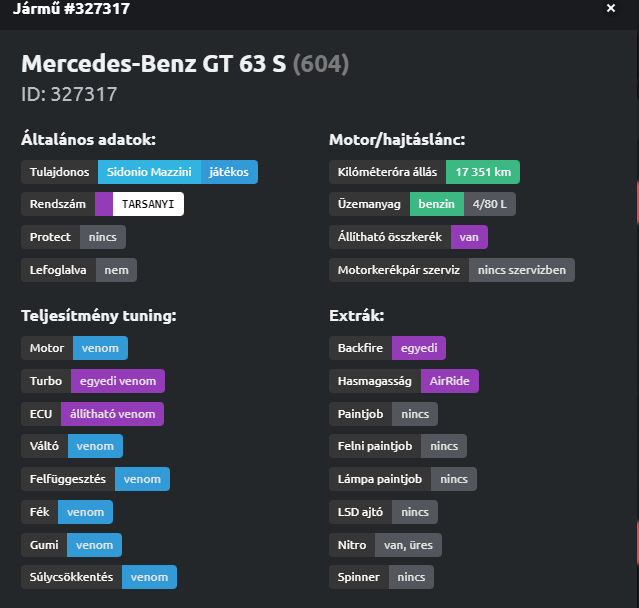Click the Motor venom tuning tag
The image size is (639, 608).
point(100,348)
